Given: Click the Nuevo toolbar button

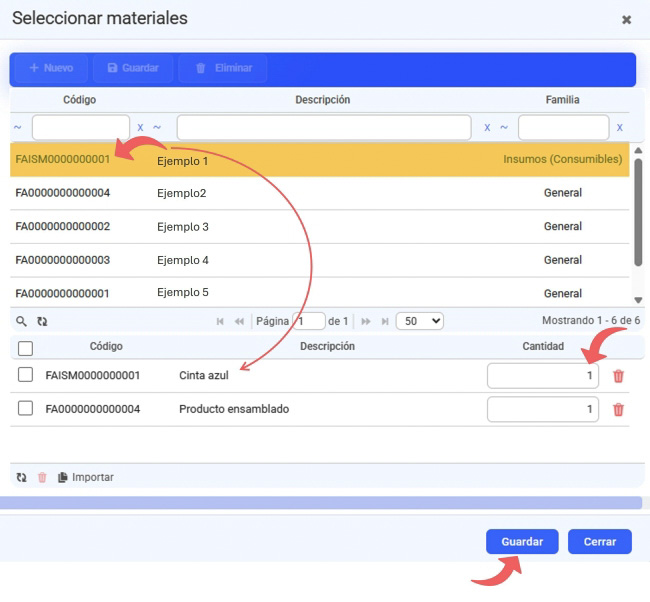Looking at the screenshot, I should (51, 68).
